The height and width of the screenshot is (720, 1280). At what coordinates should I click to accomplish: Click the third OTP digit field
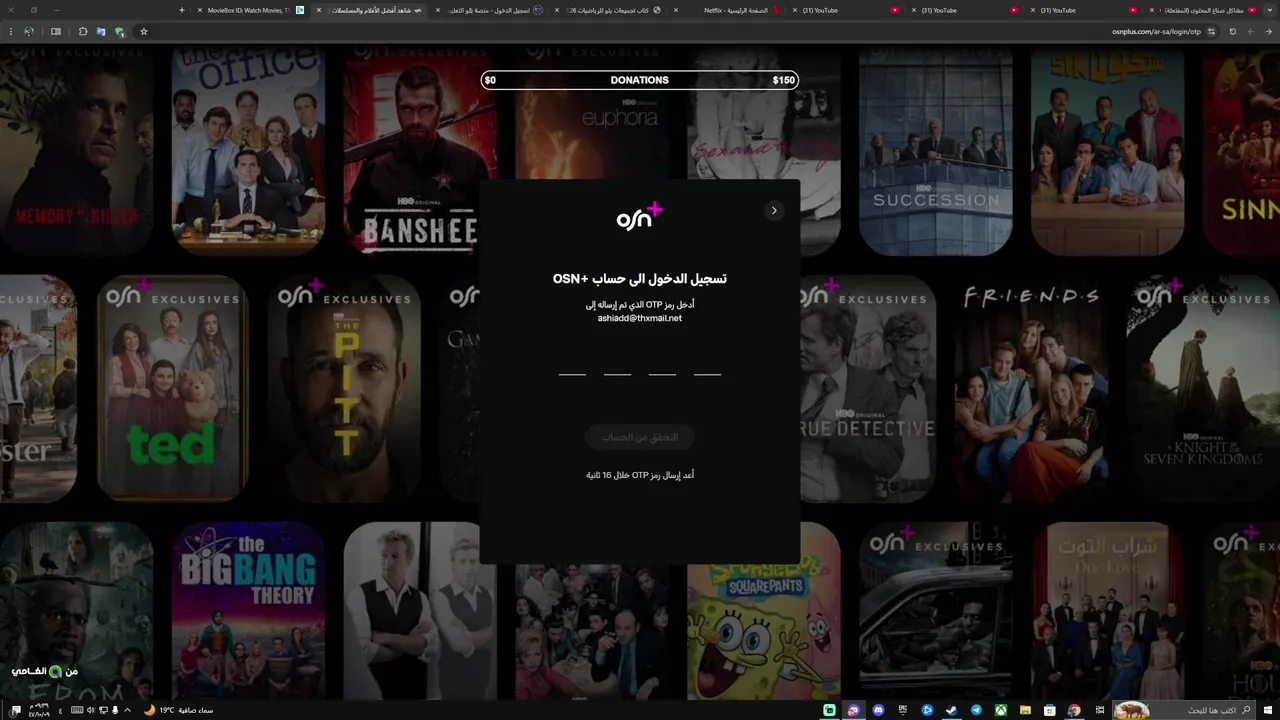tap(662, 362)
